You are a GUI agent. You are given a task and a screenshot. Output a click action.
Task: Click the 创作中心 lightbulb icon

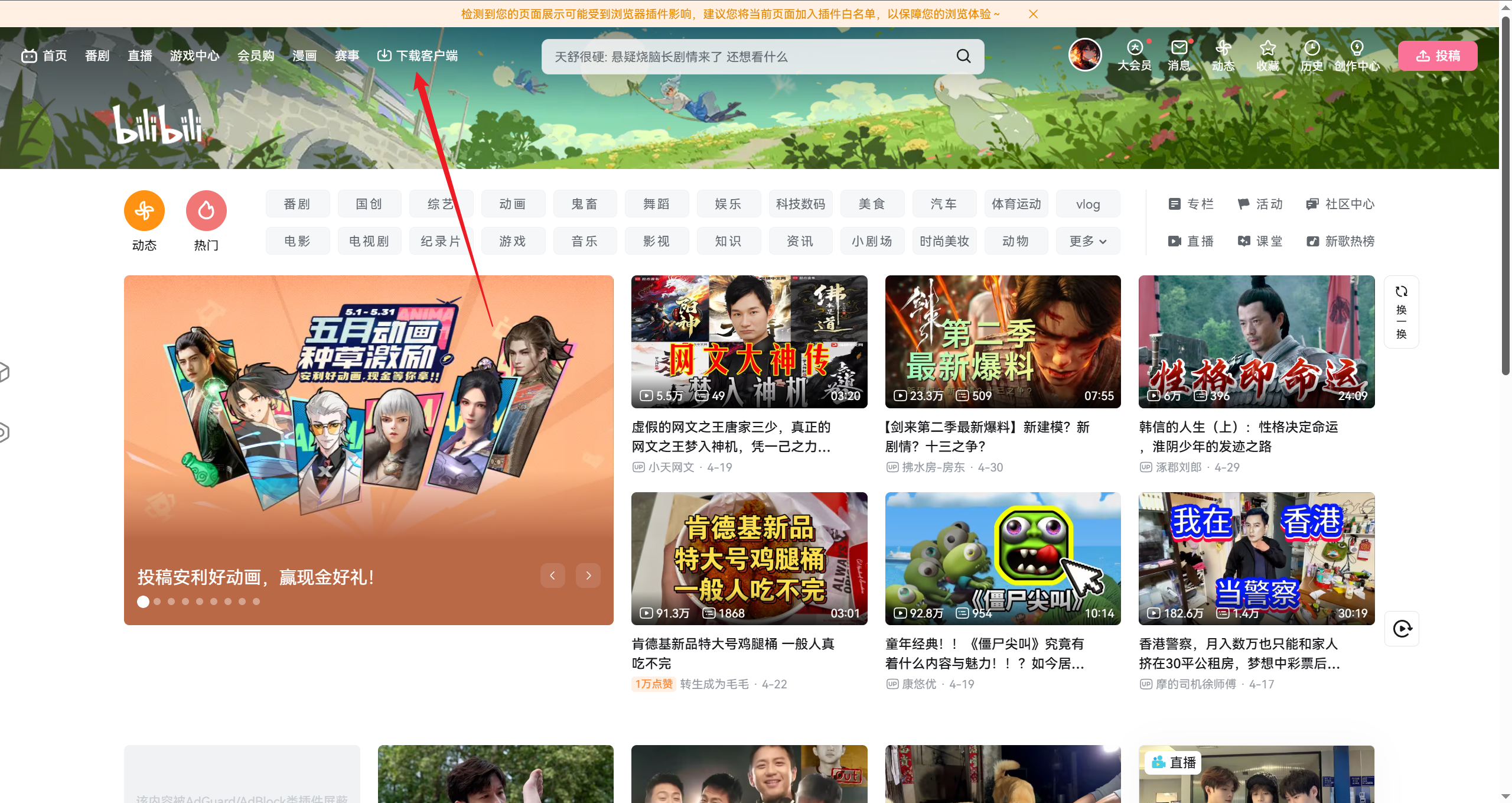pos(1357,48)
